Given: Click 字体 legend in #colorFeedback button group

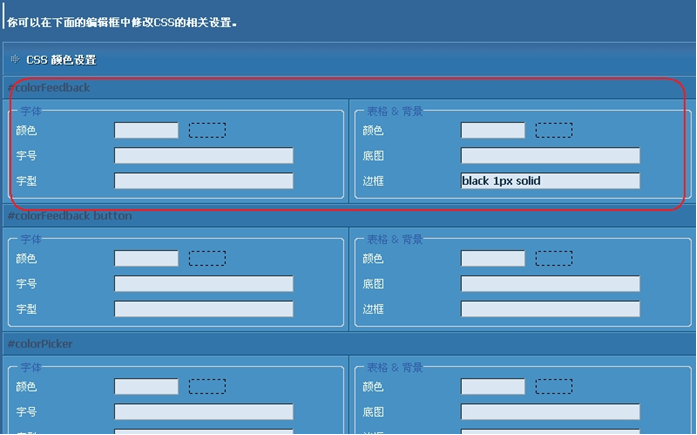Looking at the screenshot, I should tap(31, 239).
